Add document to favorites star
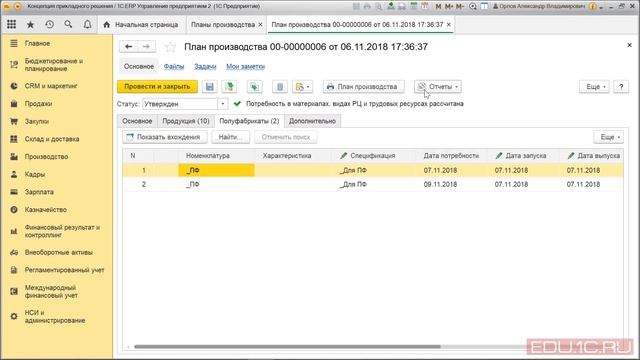Viewport: 640px width, 360px height. click(170, 47)
